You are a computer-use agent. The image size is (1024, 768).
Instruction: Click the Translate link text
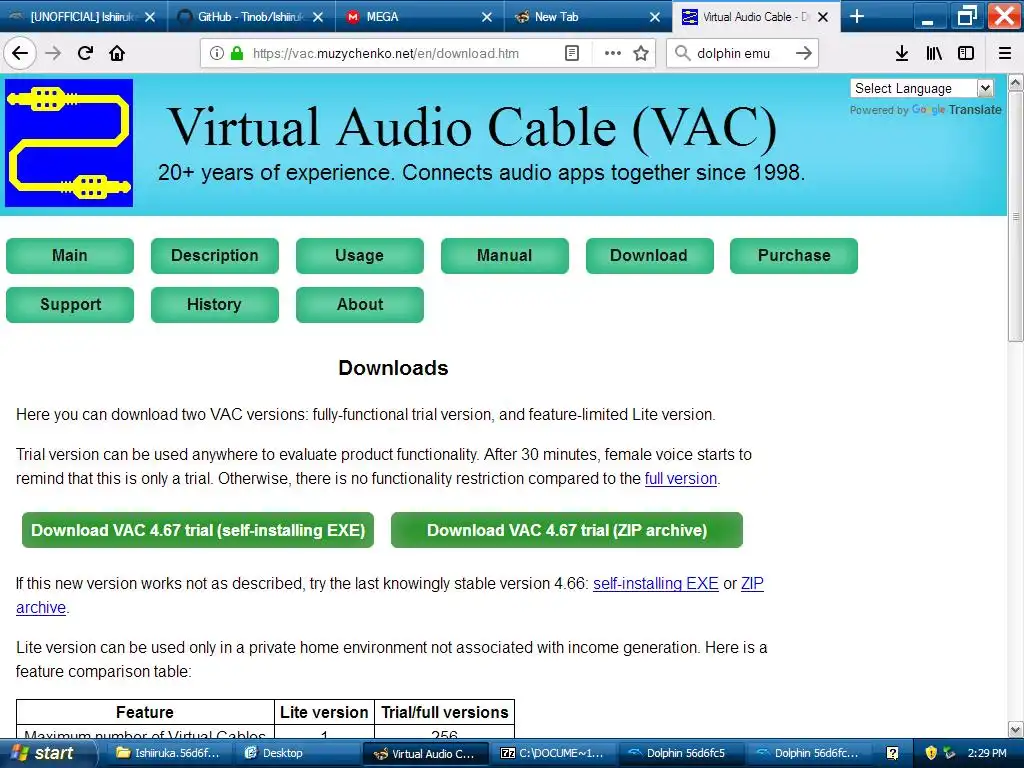click(975, 110)
